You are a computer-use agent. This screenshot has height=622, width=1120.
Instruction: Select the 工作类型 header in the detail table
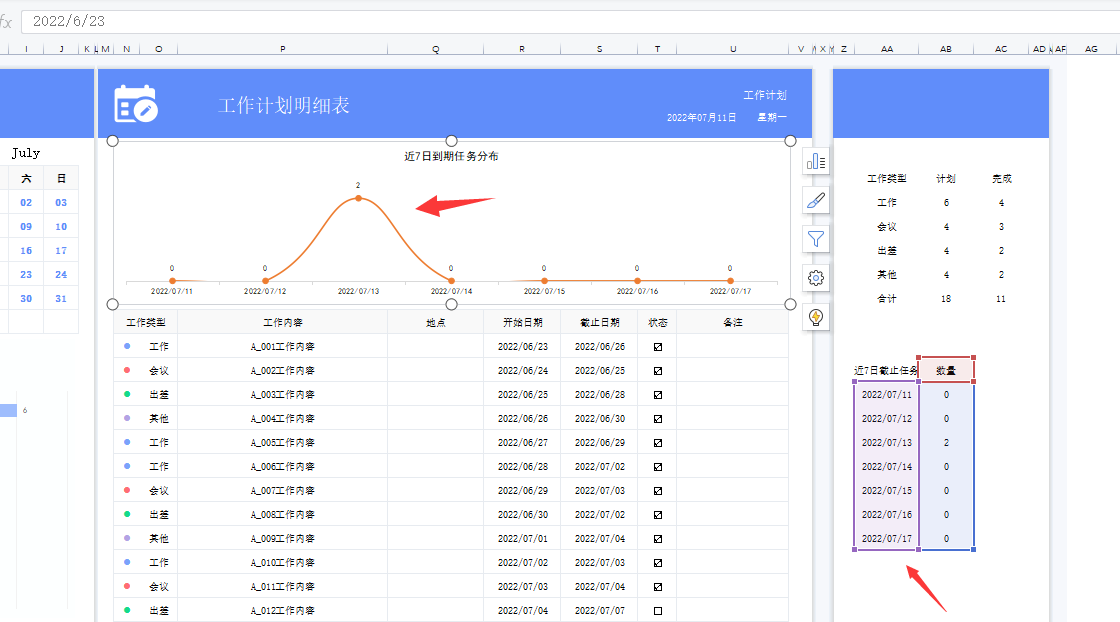(146, 323)
